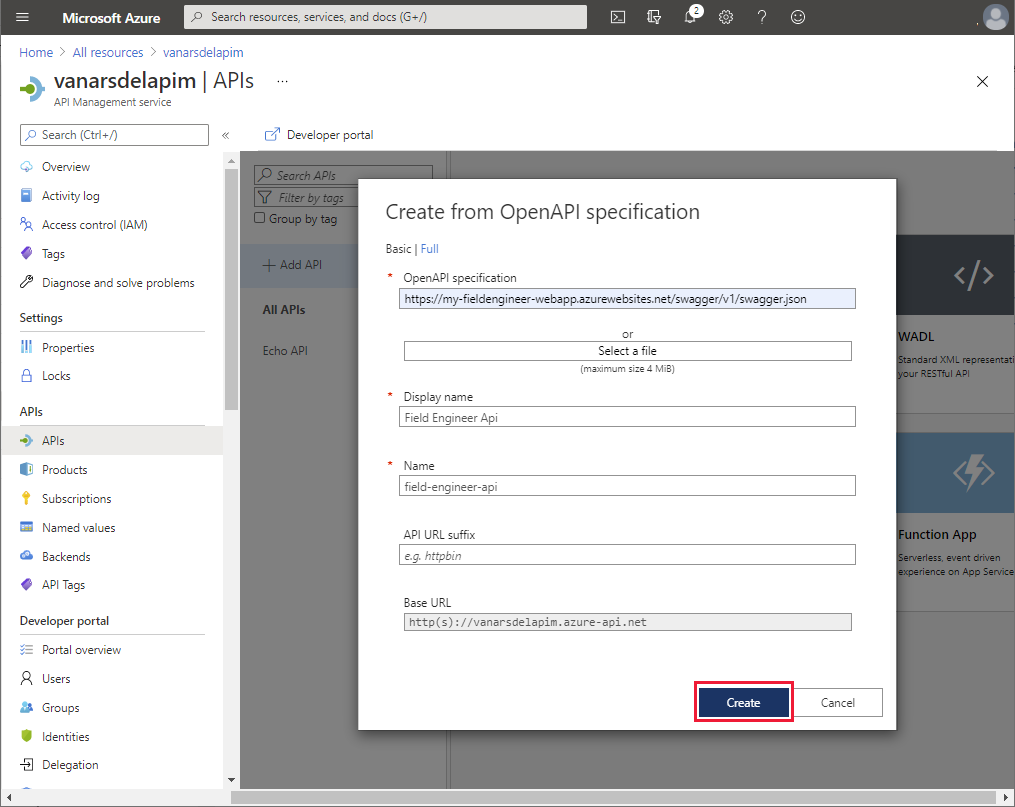Viewport: 1015px width, 807px height.
Task: Open the Help question mark
Action: click(762, 17)
